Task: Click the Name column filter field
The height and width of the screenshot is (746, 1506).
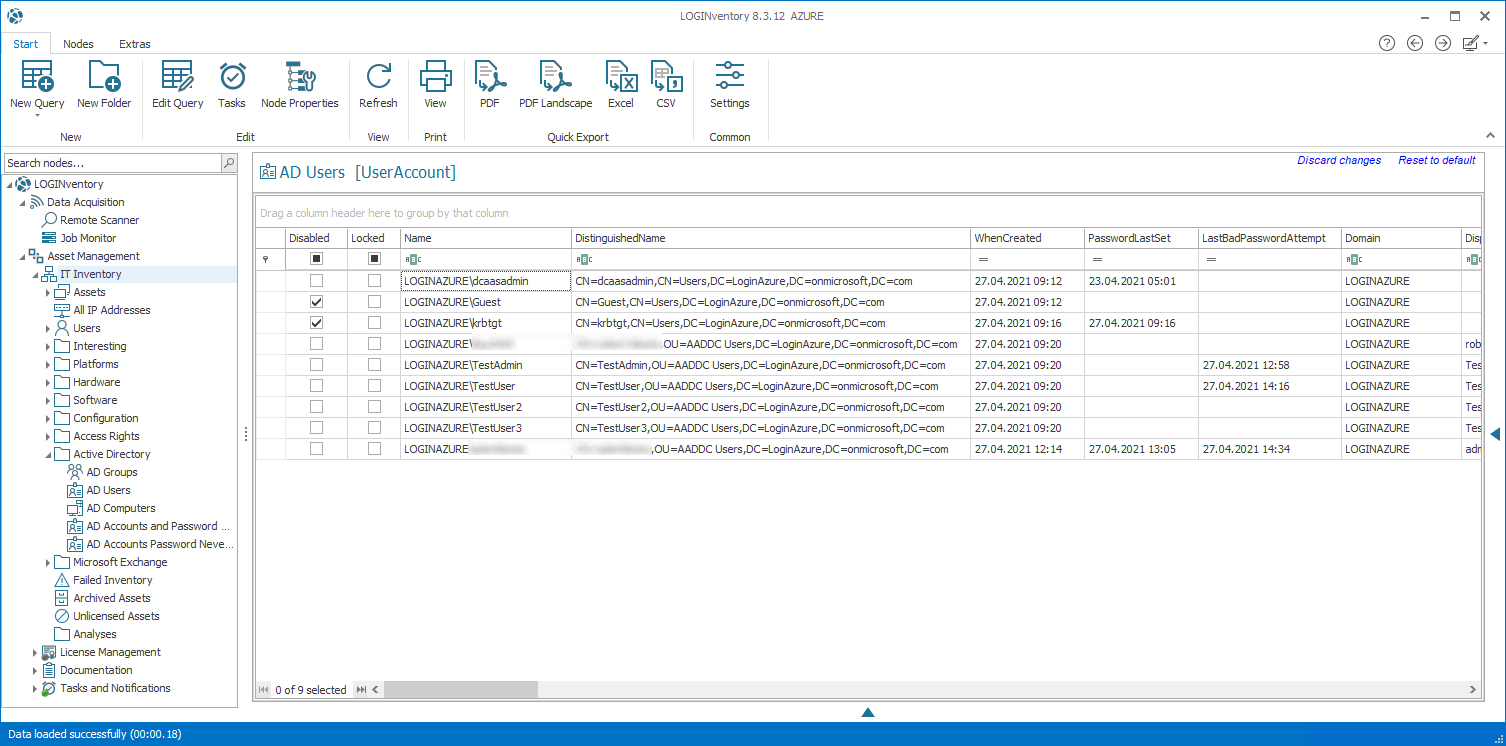Action: (486, 259)
